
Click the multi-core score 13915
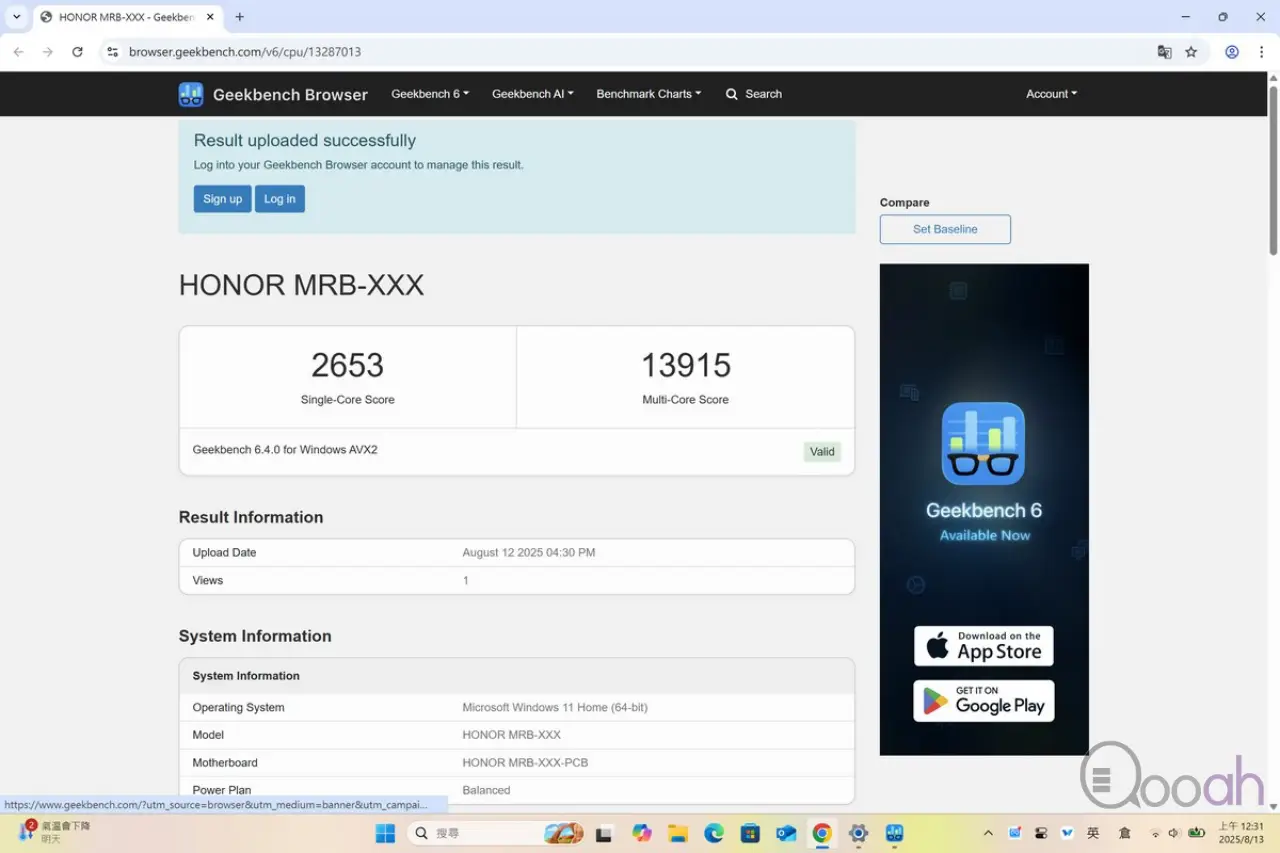tap(686, 365)
